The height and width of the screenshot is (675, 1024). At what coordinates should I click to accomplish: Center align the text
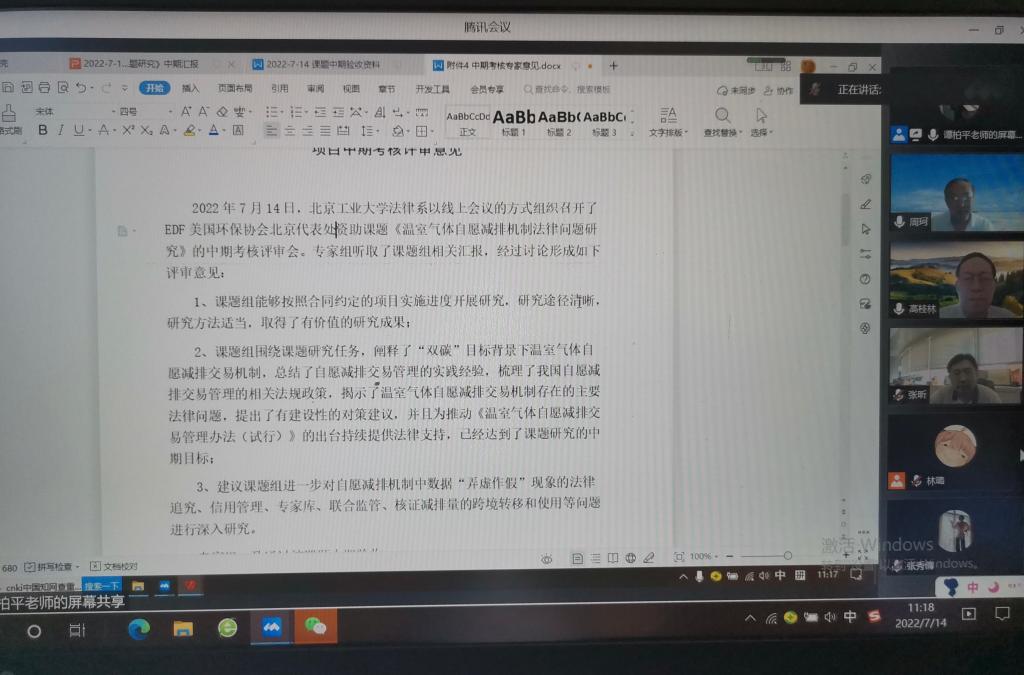point(289,131)
